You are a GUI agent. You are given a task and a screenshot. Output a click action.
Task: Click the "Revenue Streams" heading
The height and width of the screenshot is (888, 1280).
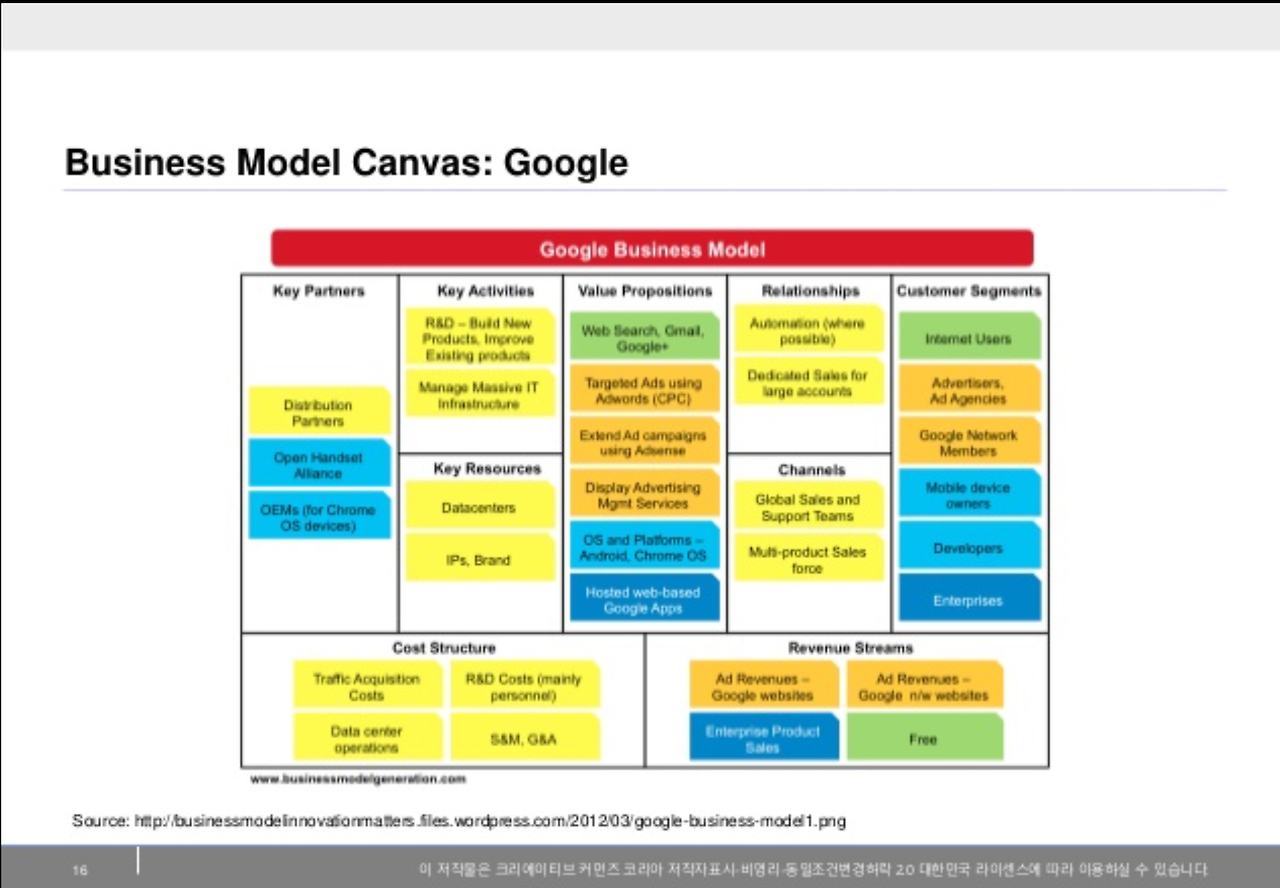[x=850, y=648]
